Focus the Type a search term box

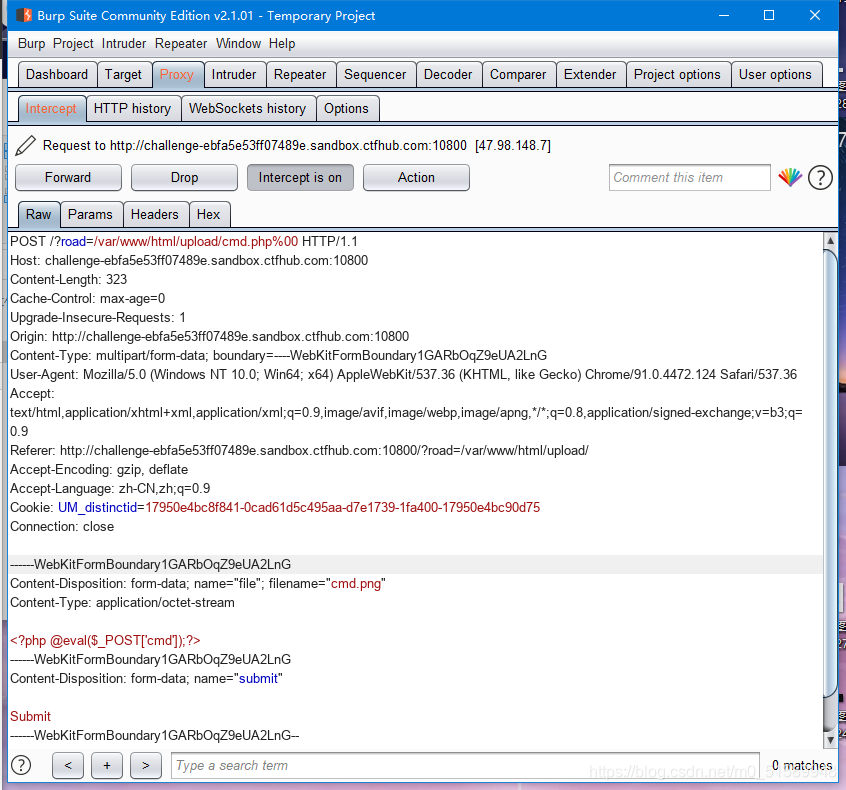(x=465, y=765)
